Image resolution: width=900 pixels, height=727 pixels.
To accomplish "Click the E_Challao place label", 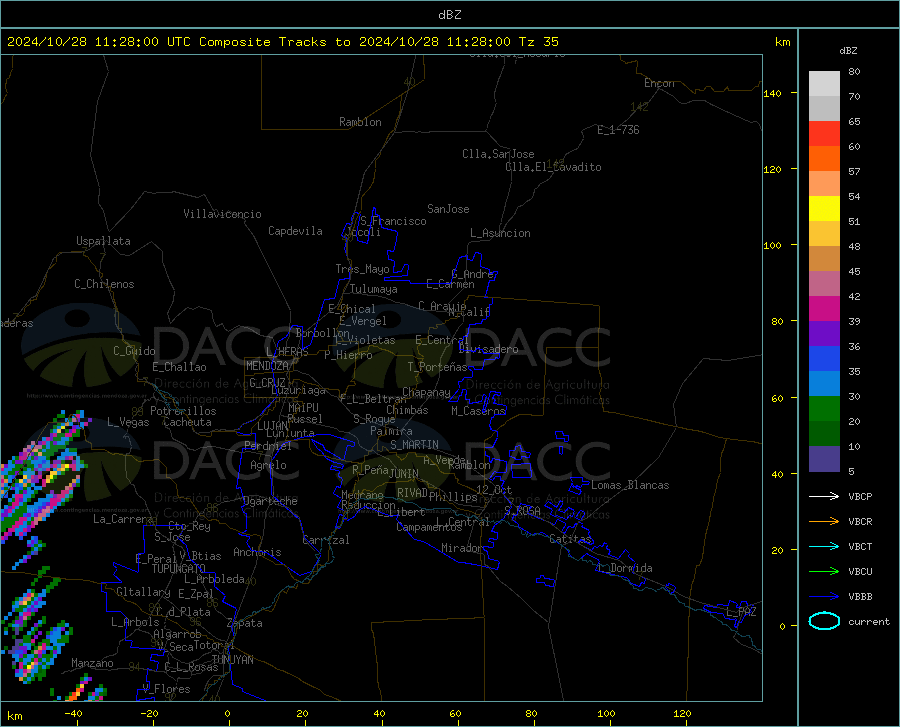I will pyautogui.click(x=179, y=367).
